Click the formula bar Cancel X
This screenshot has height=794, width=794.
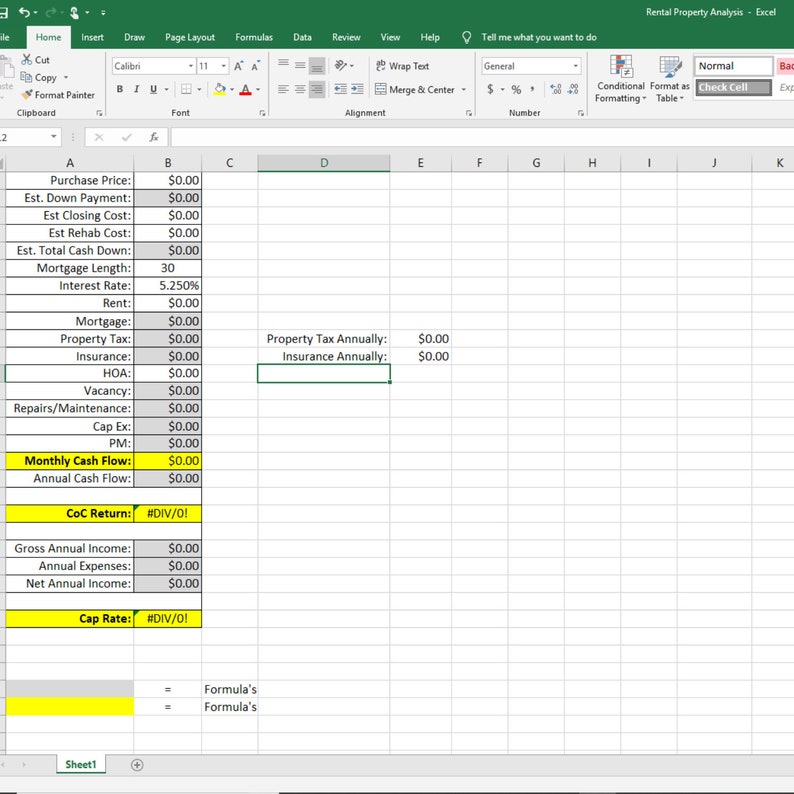(x=99, y=137)
